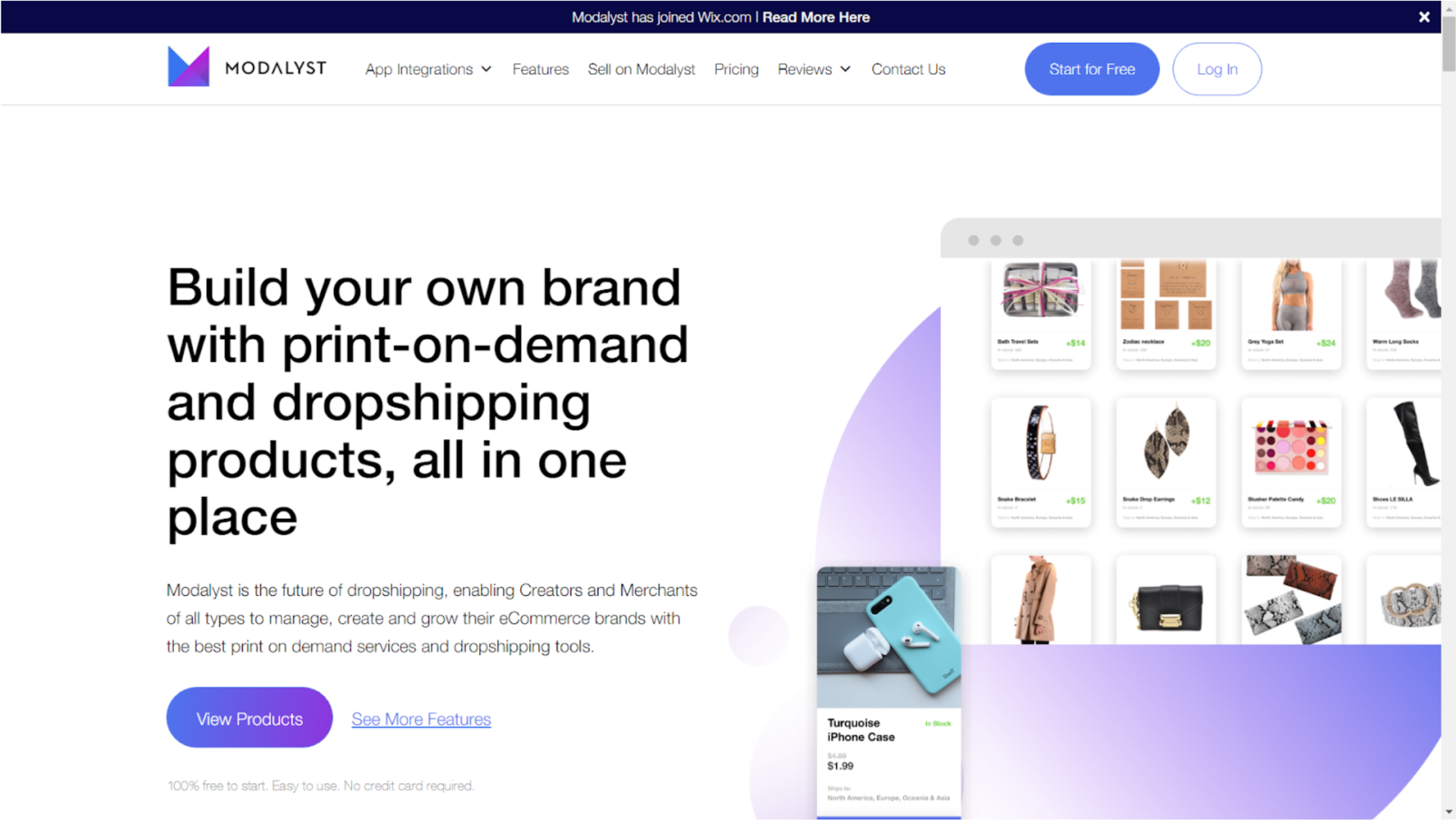This screenshot has width=1456, height=820.
Task: Click the page vertical scrollbar
Action: click(x=1448, y=410)
